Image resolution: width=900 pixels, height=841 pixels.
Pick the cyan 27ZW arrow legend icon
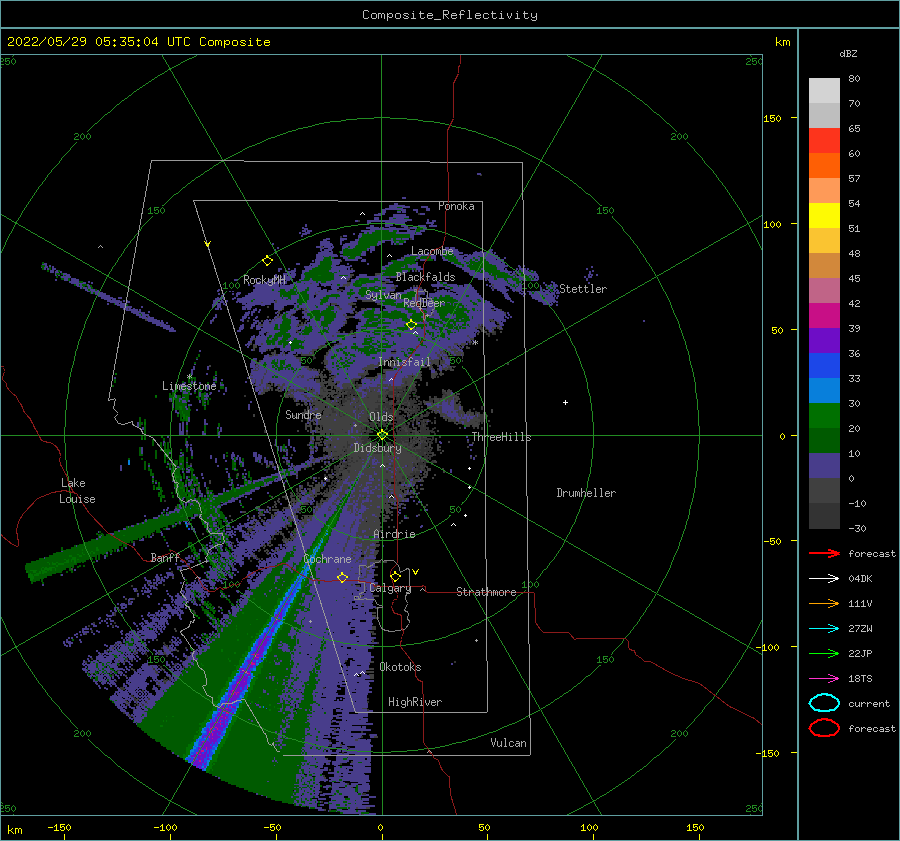pyautogui.click(x=824, y=629)
